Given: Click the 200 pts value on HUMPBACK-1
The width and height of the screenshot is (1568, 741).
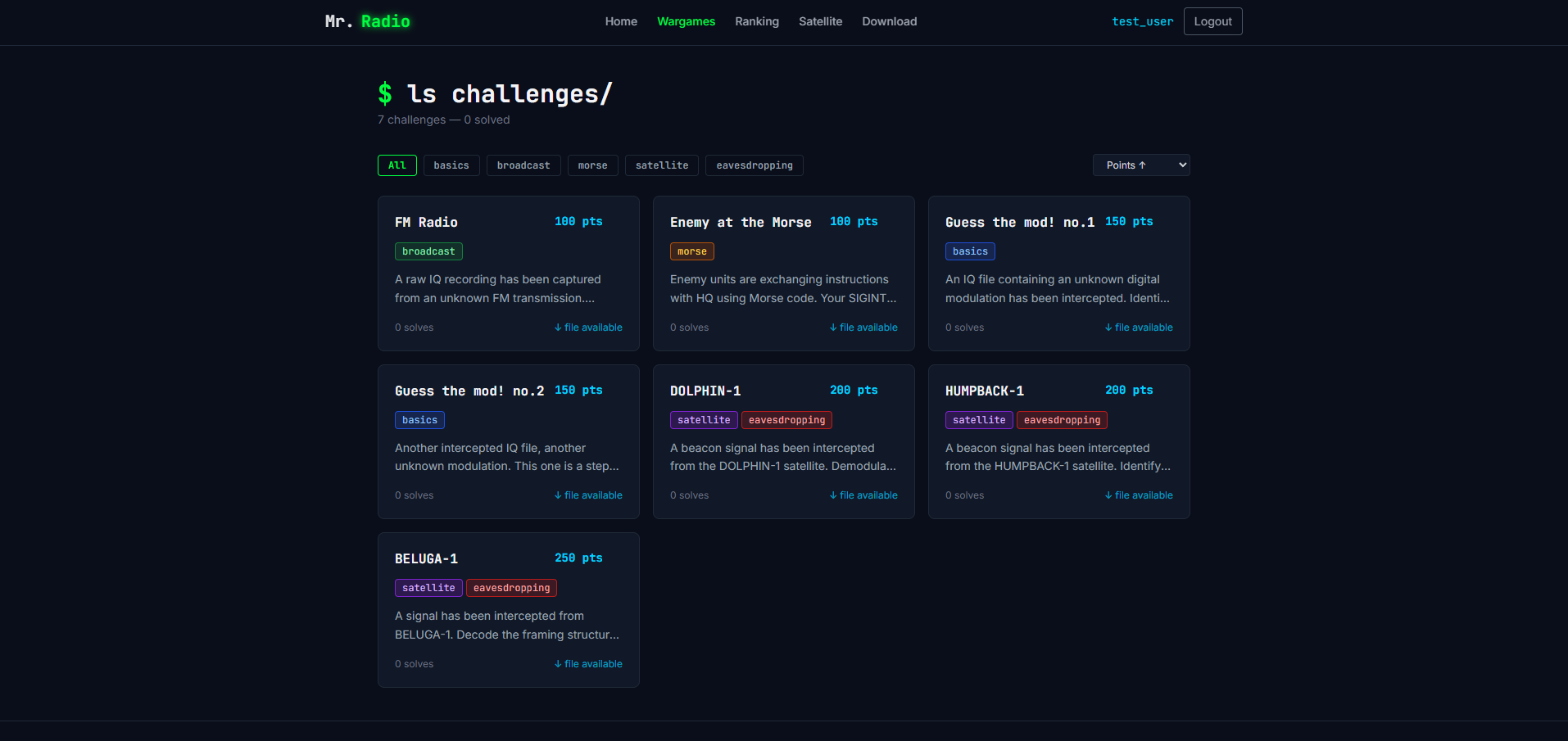Looking at the screenshot, I should [x=1129, y=390].
